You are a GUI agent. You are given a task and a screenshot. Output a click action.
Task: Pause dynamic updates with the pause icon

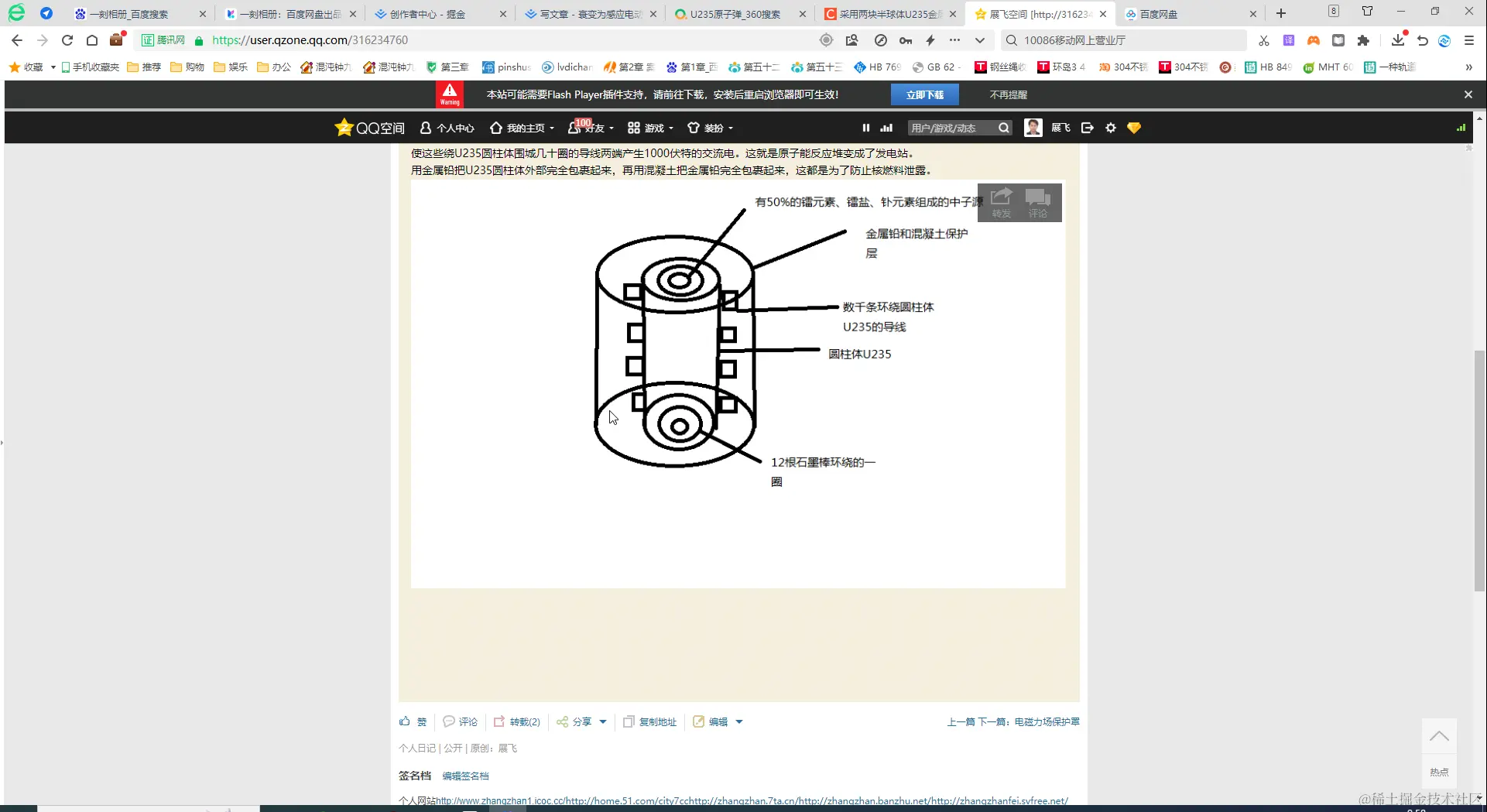click(x=865, y=128)
